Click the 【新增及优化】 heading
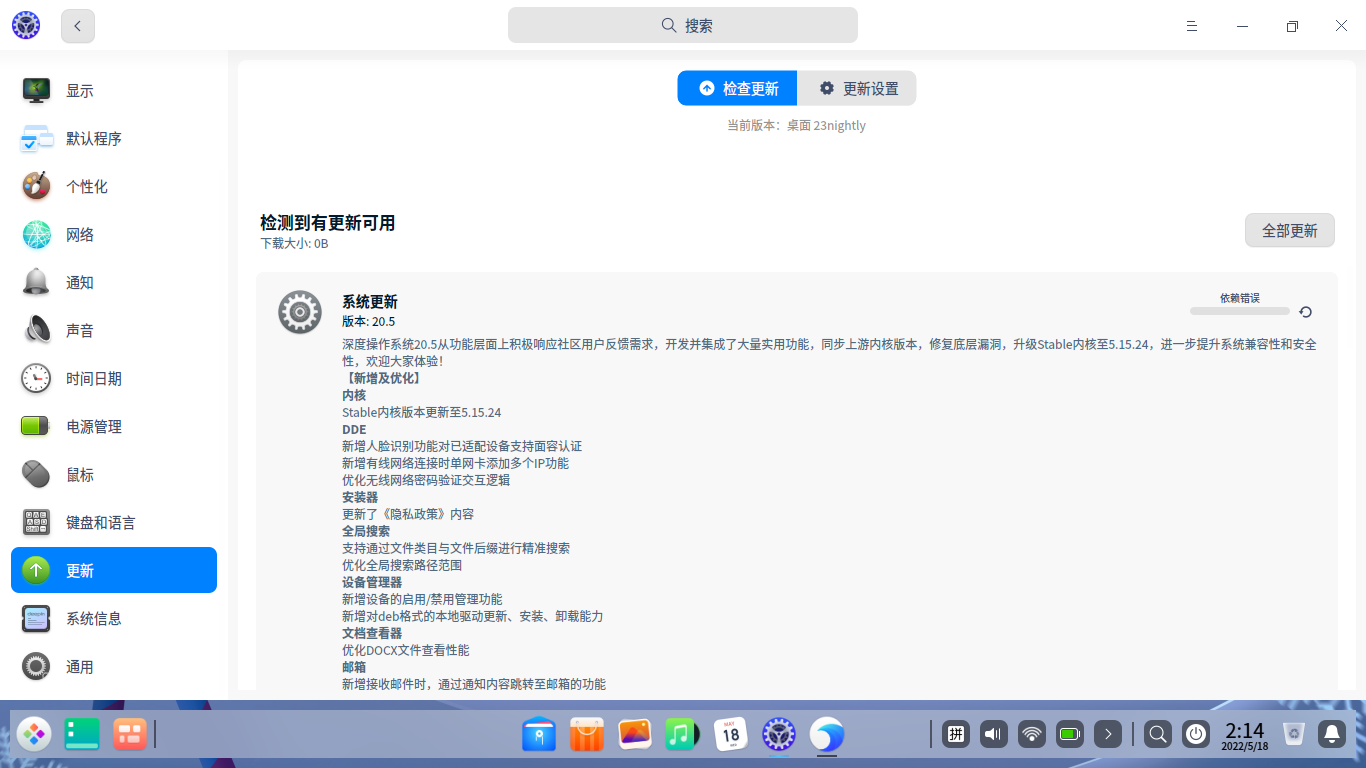The width and height of the screenshot is (1366, 768). (x=382, y=378)
